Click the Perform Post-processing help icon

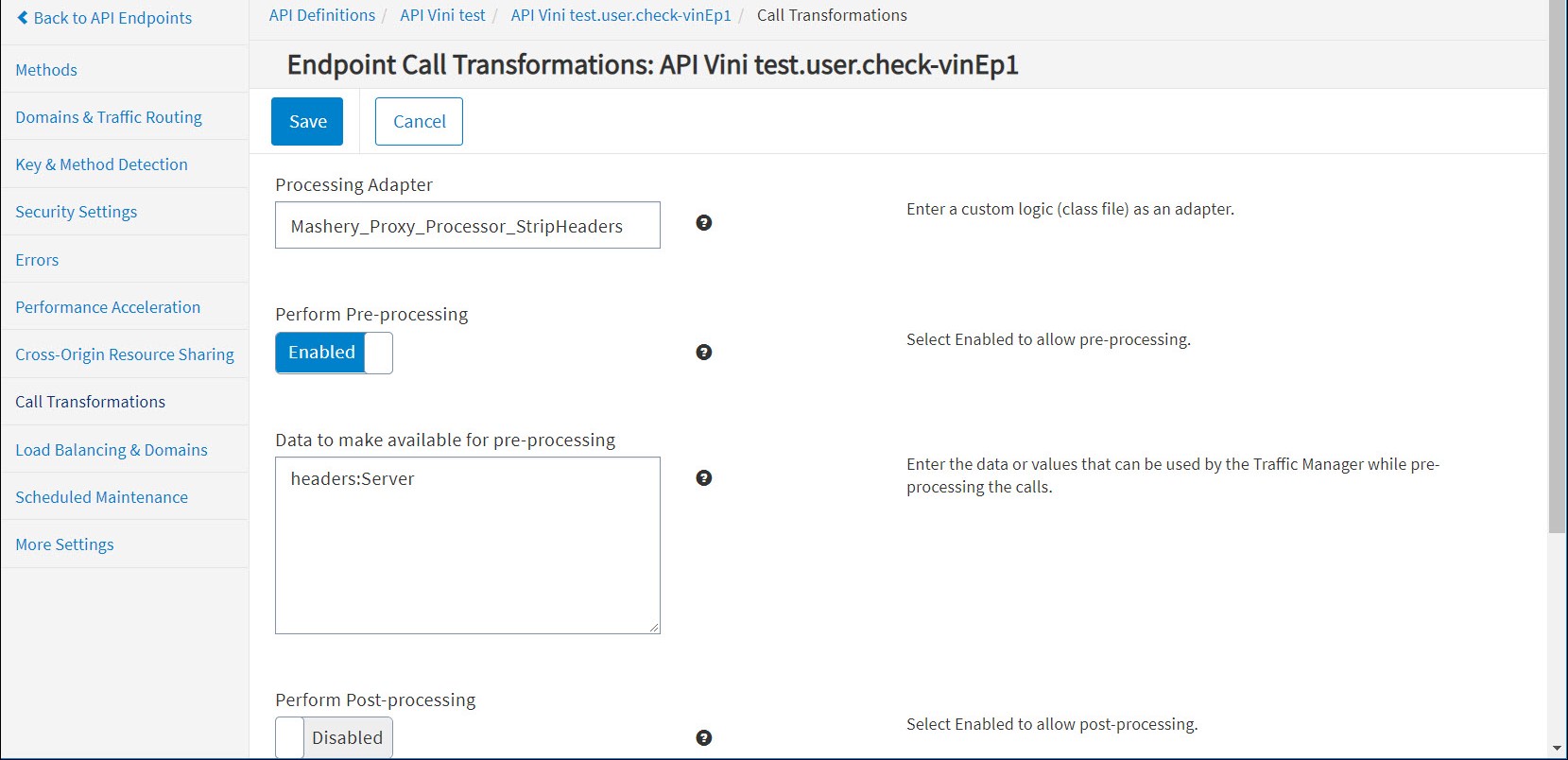coord(703,738)
